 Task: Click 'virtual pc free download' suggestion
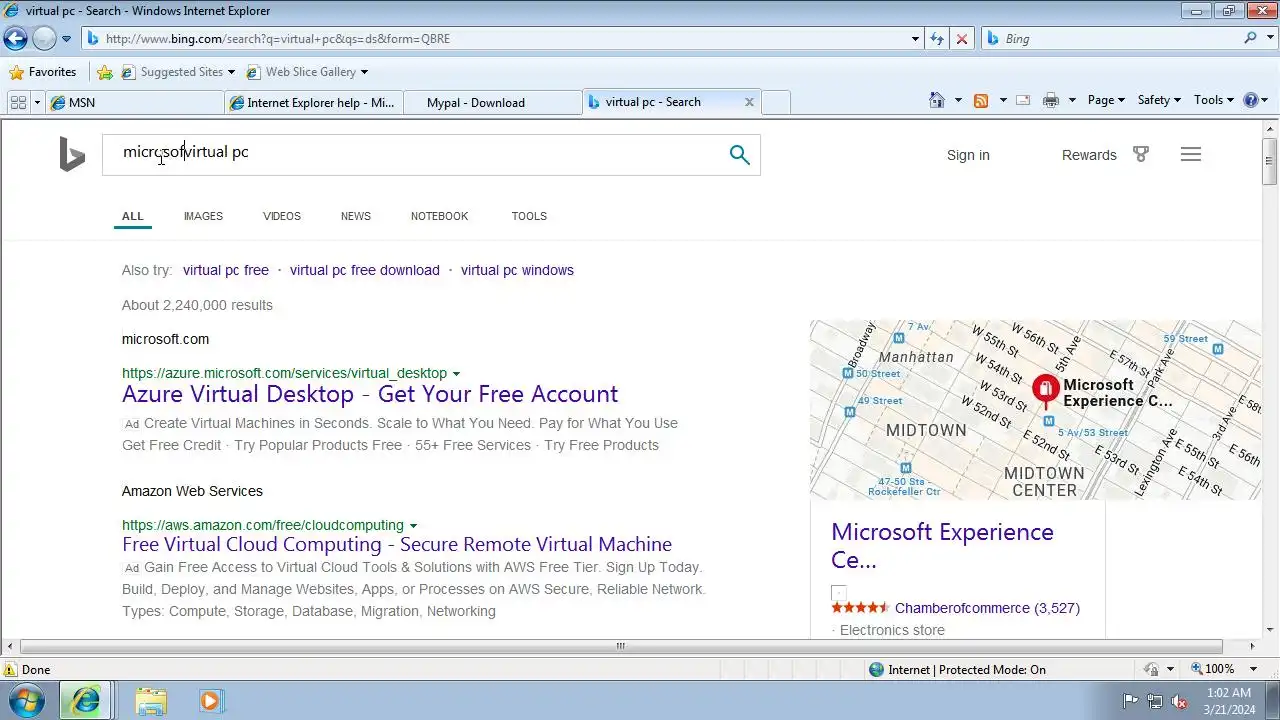[x=365, y=270]
